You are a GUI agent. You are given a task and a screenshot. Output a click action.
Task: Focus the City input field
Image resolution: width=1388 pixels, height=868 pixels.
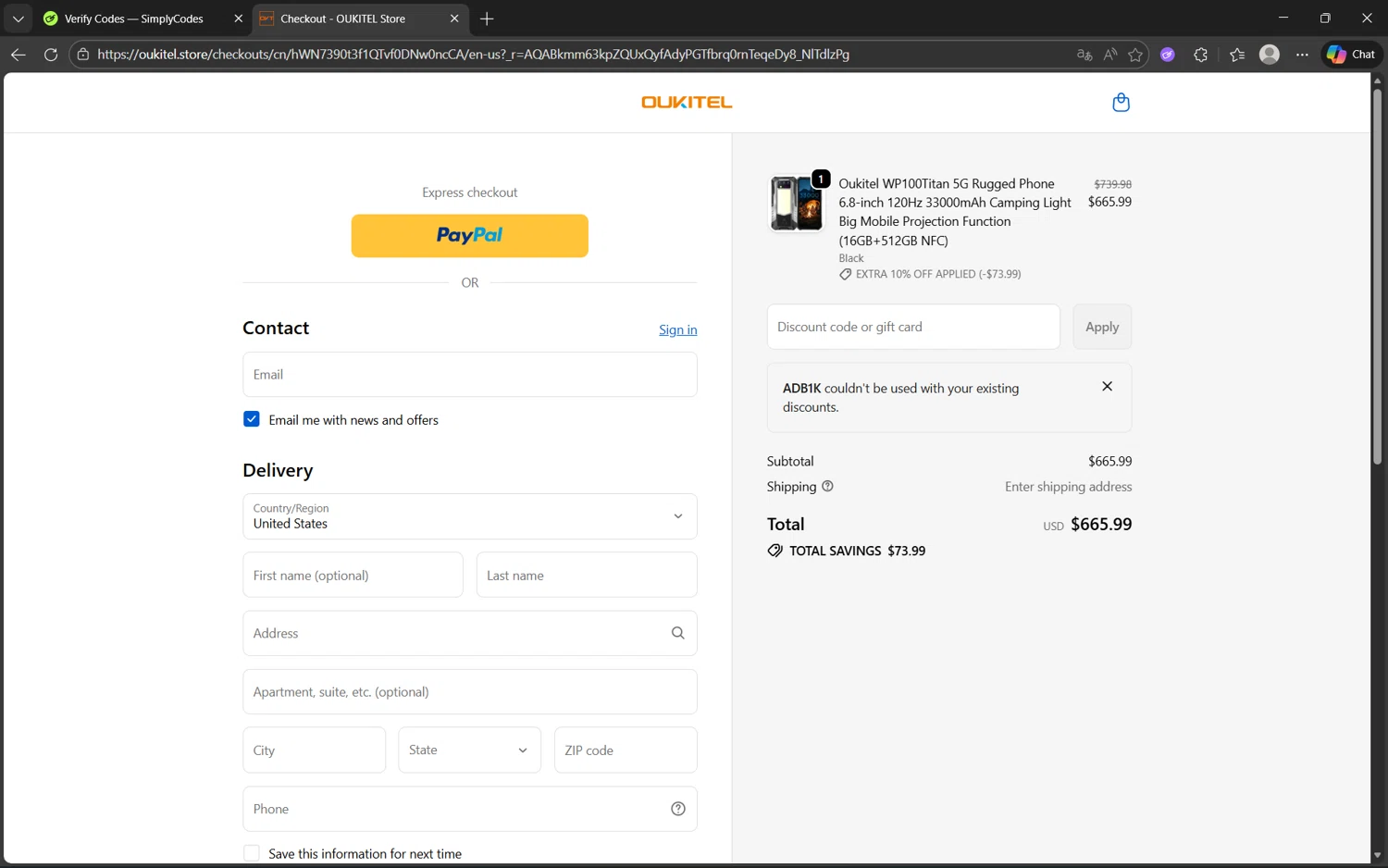point(314,750)
